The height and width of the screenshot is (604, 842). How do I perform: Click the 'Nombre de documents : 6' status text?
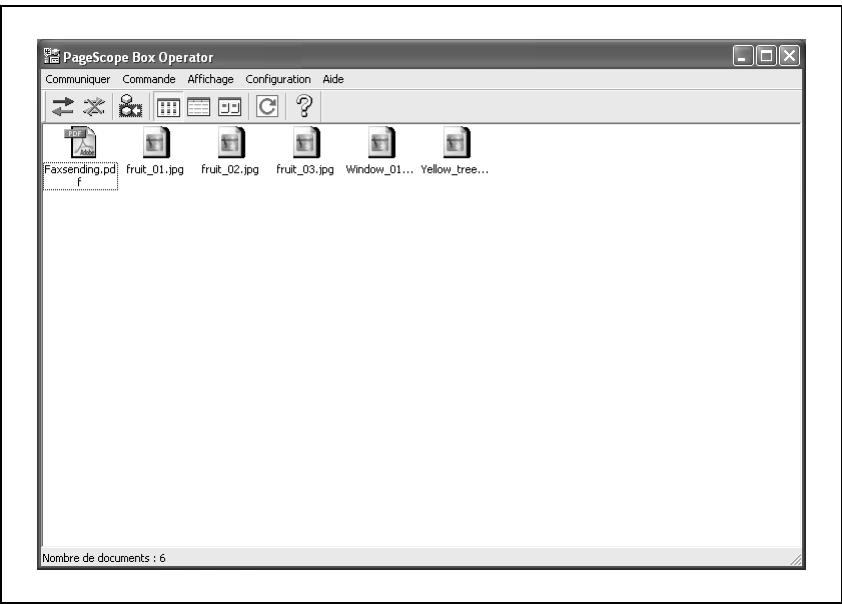(x=104, y=558)
